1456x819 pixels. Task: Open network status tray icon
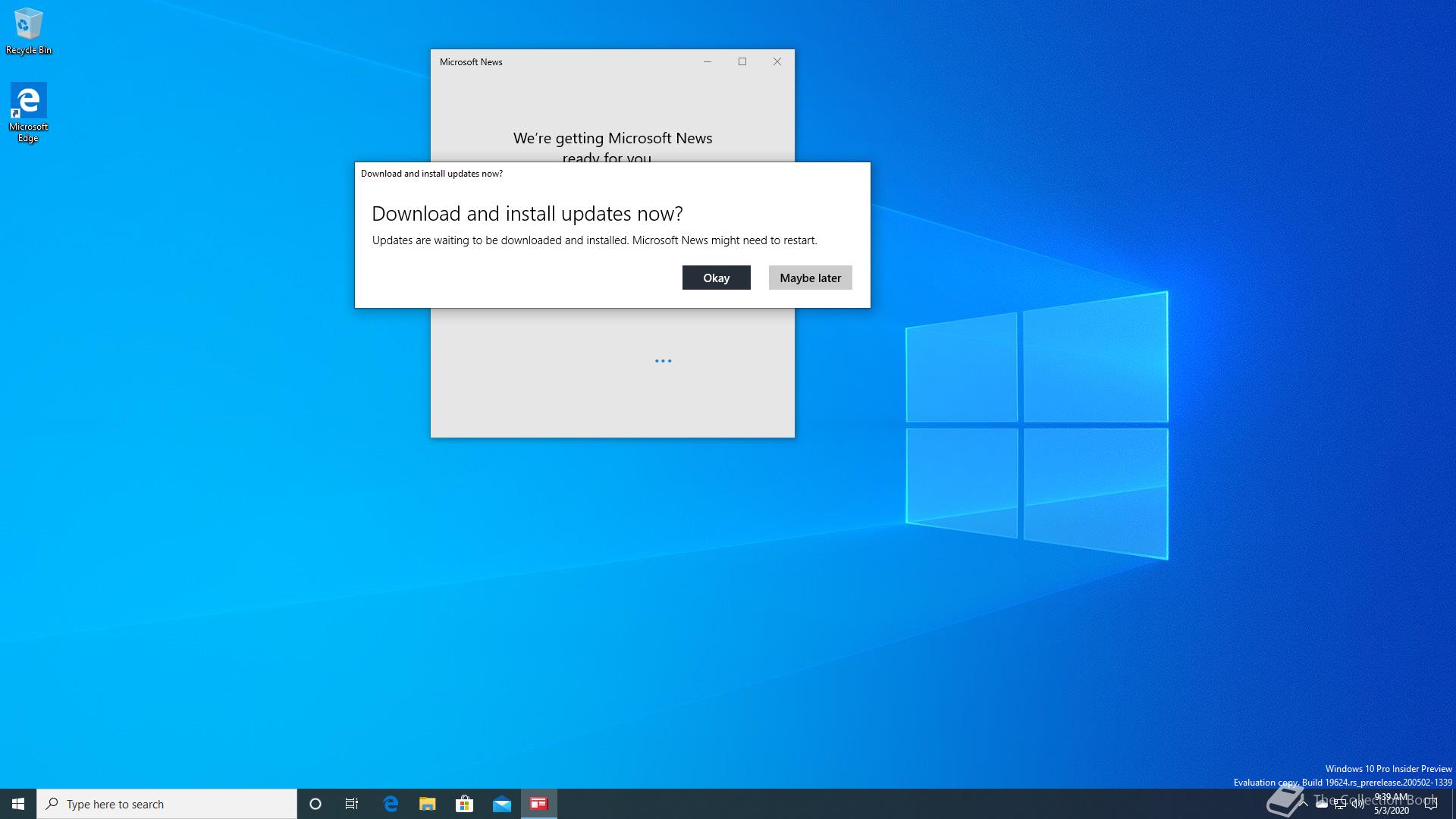[x=1340, y=804]
